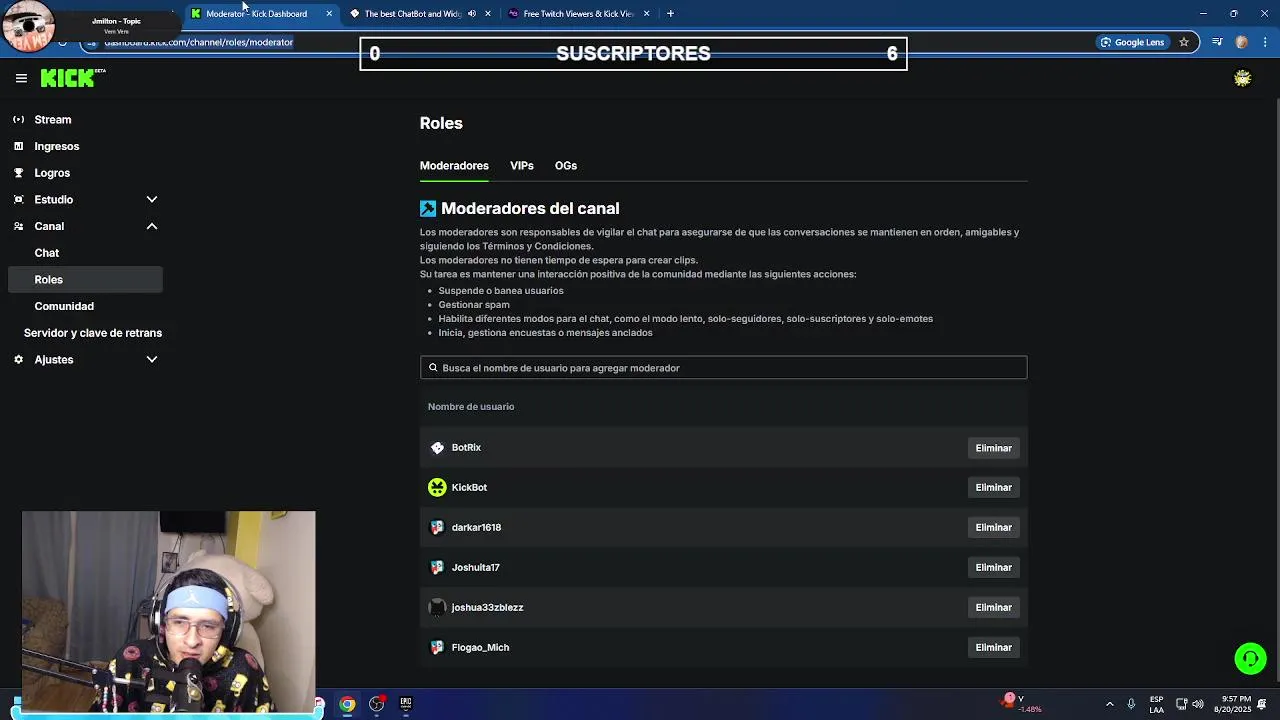Viewport: 1280px width, 720px height.
Task: Select the Ingresos icon in sidebar
Action: click(x=18, y=146)
